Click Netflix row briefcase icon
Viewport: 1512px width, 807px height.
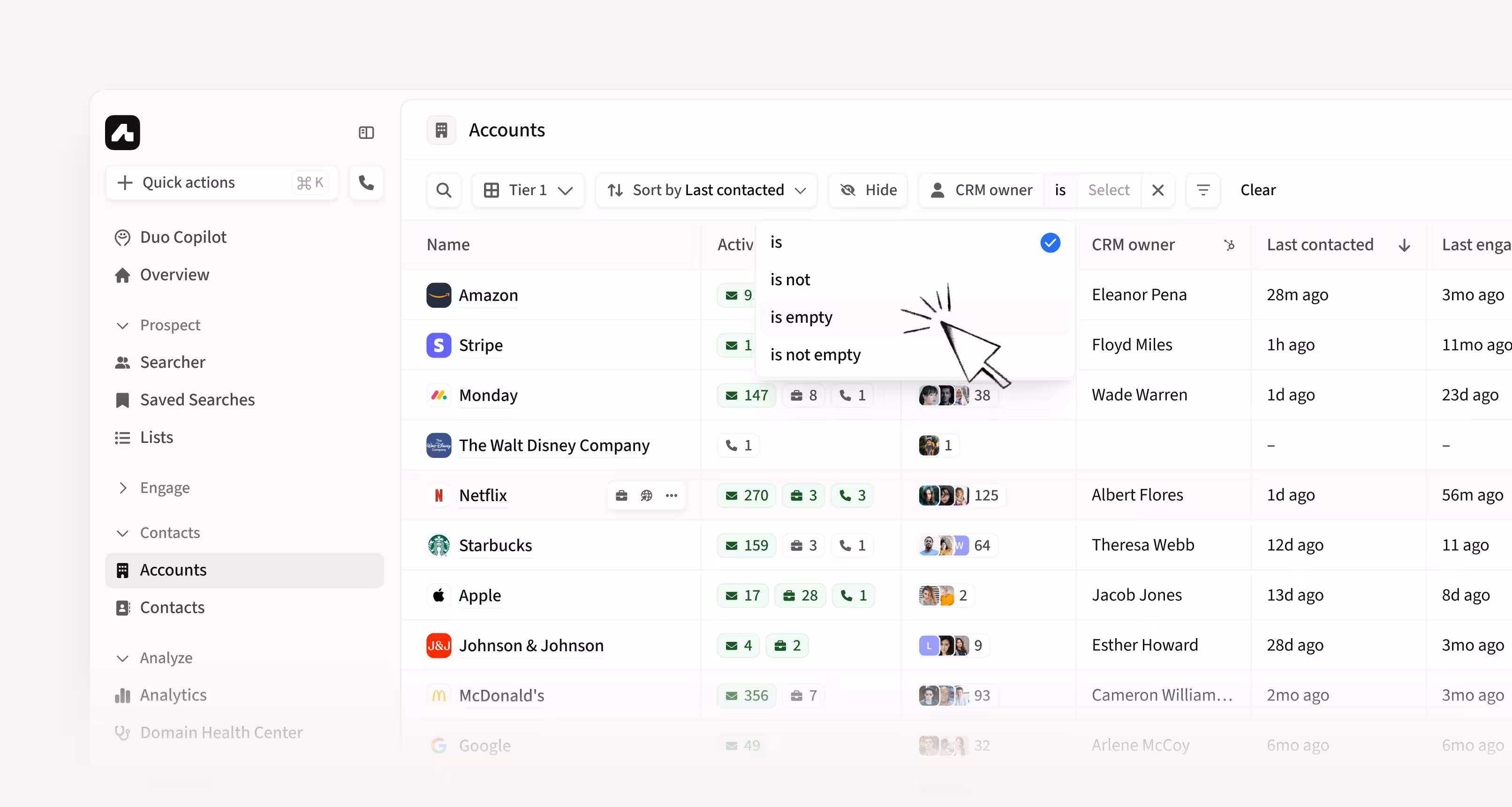pos(621,496)
